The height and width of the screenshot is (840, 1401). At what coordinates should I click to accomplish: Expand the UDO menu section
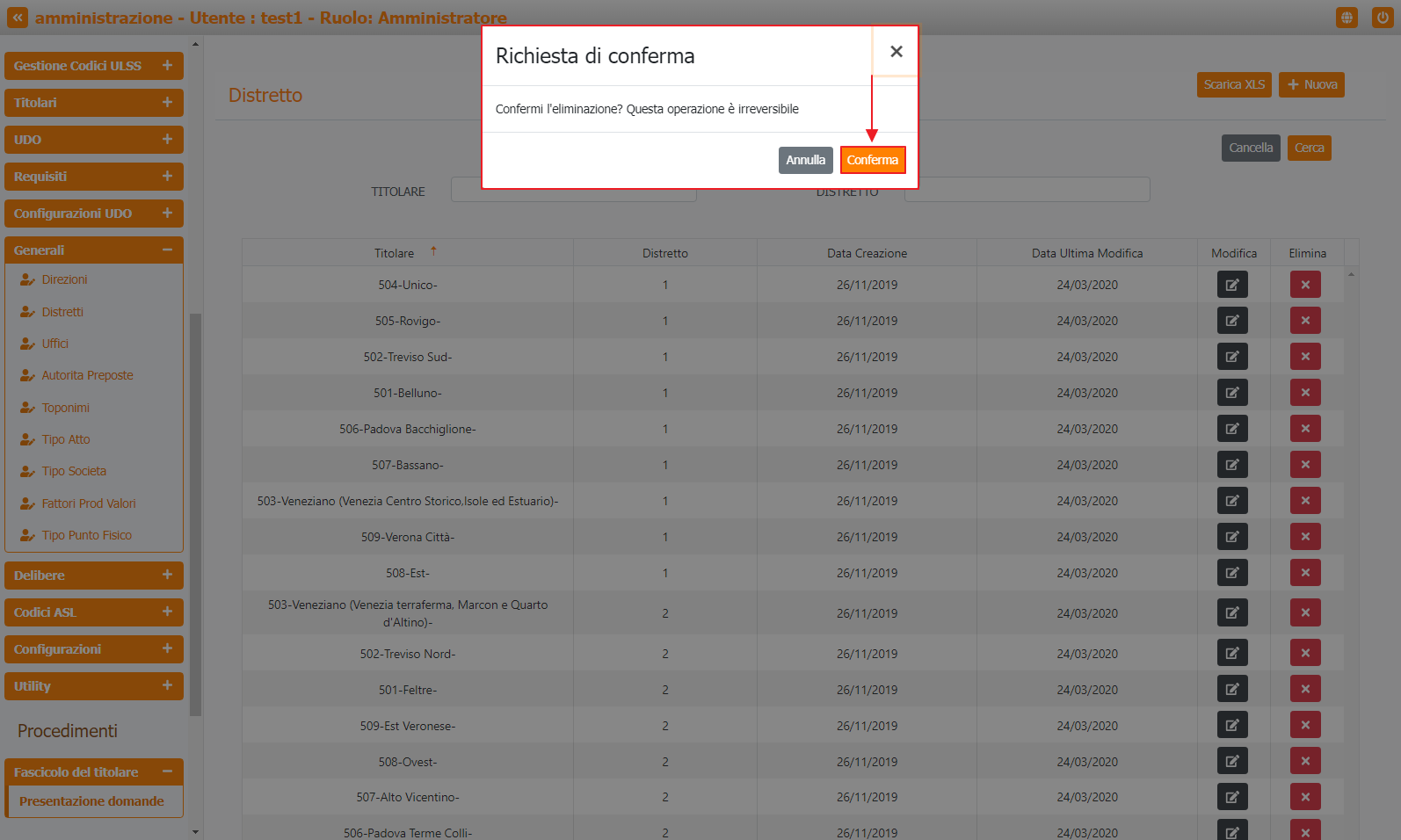(x=94, y=140)
